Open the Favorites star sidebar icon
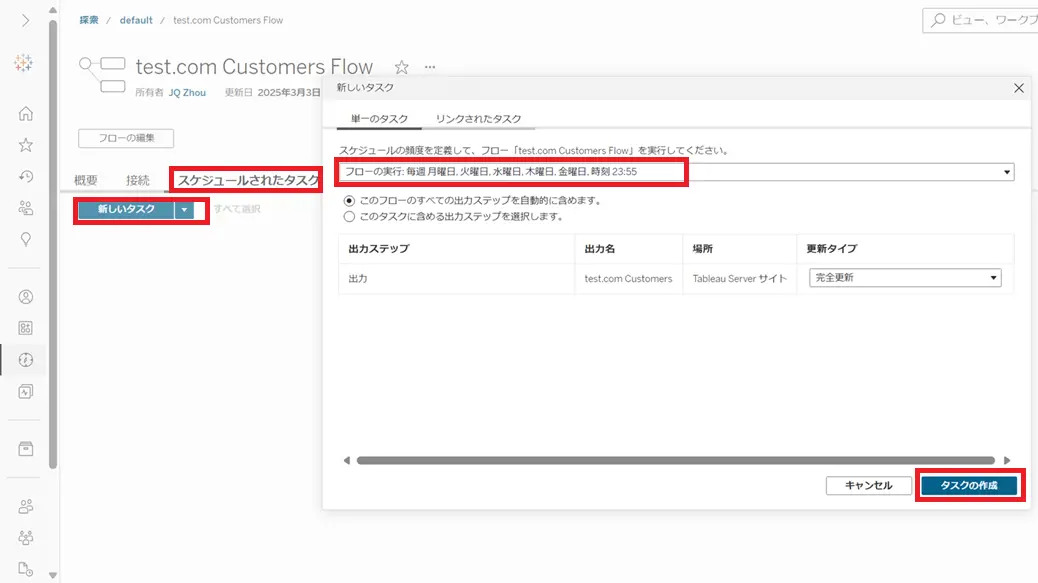The height and width of the screenshot is (583, 1038). click(26, 145)
